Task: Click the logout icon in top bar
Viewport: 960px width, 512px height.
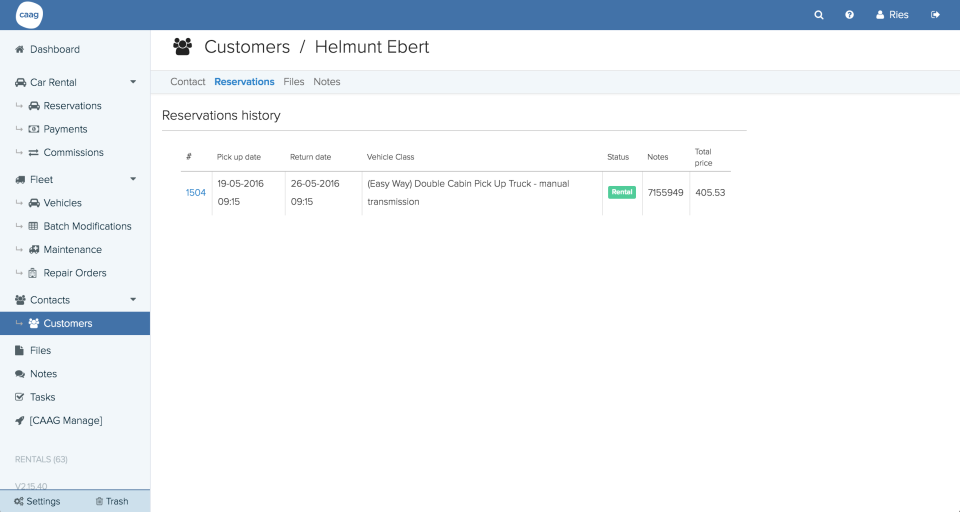Action: coord(935,15)
